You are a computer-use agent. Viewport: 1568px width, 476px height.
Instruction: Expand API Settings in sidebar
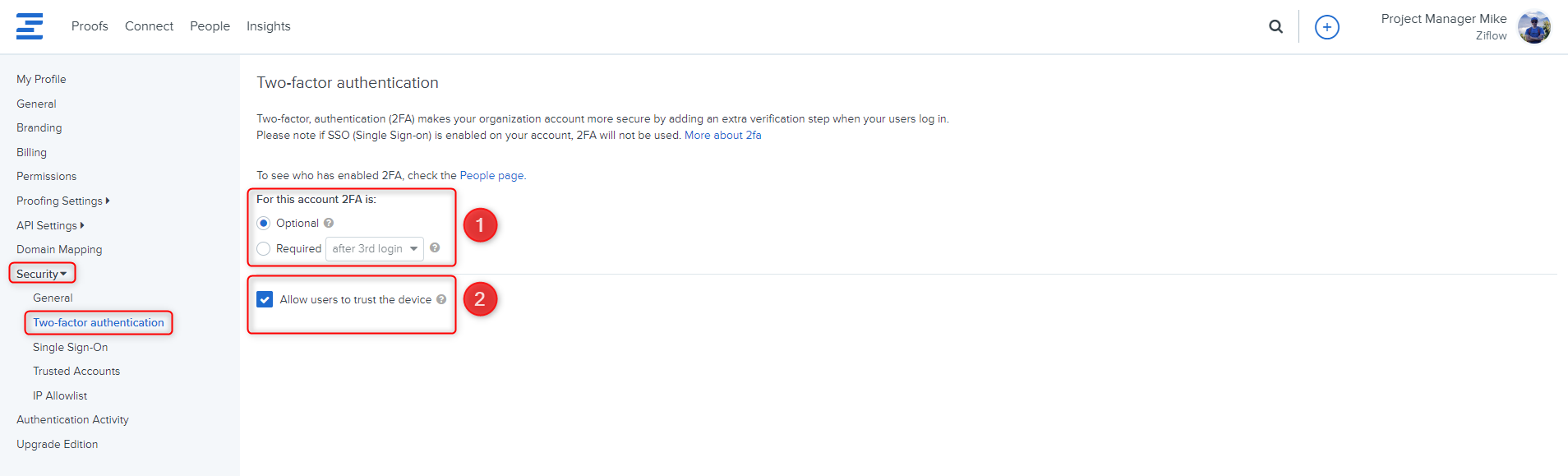[x=49, y=225]
